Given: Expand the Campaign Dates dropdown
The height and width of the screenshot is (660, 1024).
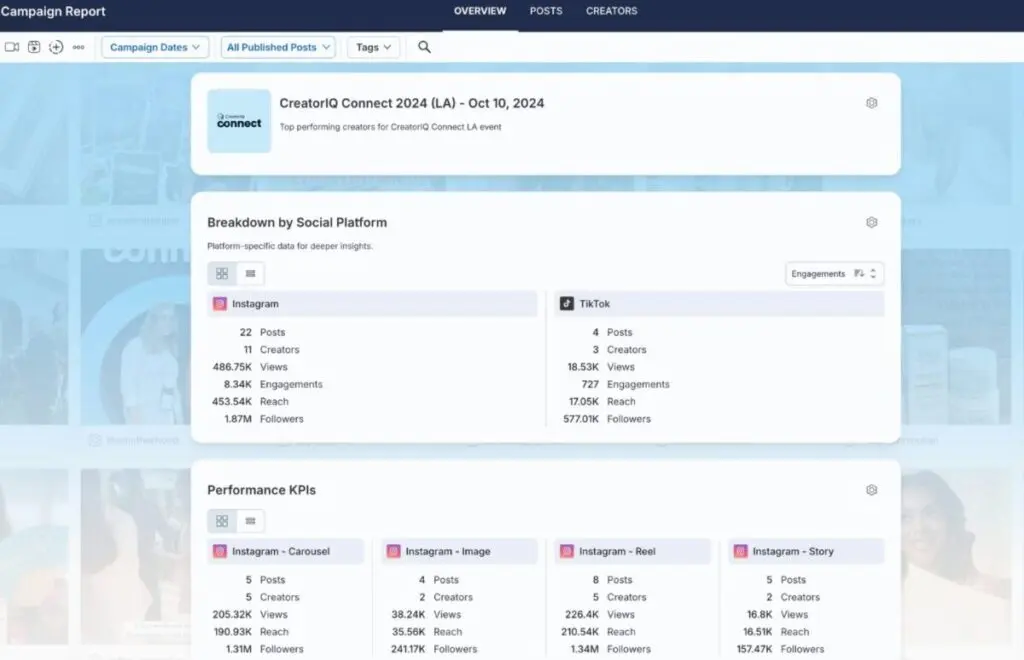Looking at the screenshot, I should pyautogui.click(x=155, y=47).
